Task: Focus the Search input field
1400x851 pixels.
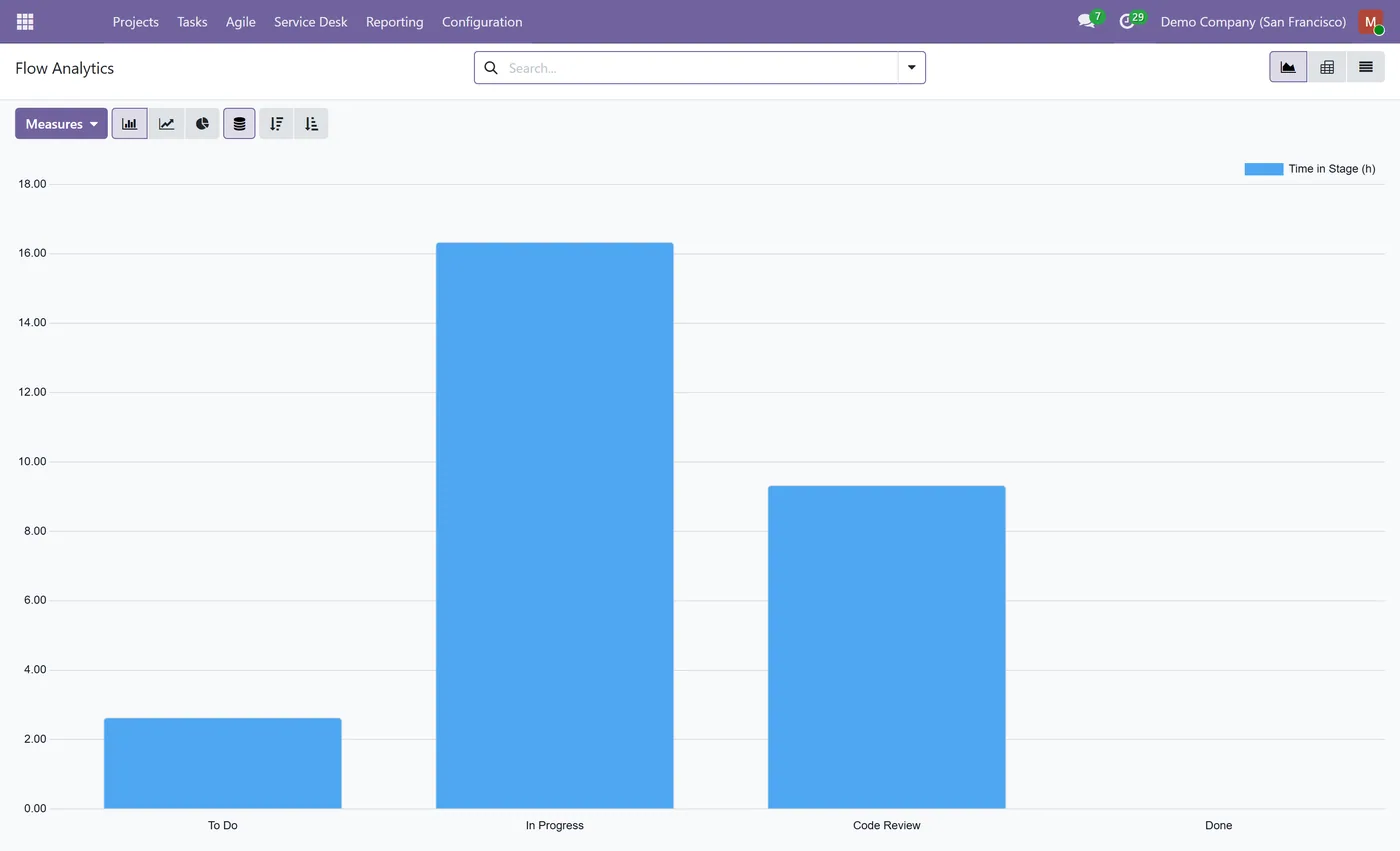Action: click(x=700, y=68)
